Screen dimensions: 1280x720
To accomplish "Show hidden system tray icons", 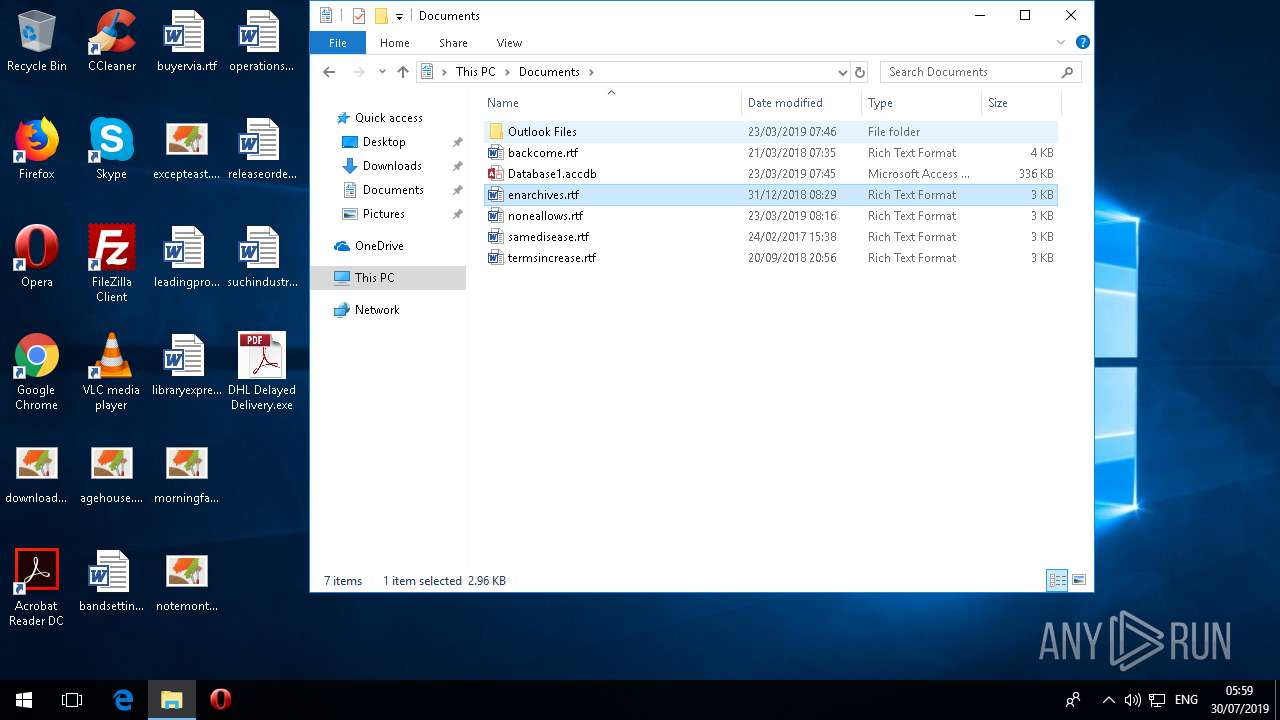I will click(x=1108, y=700).
